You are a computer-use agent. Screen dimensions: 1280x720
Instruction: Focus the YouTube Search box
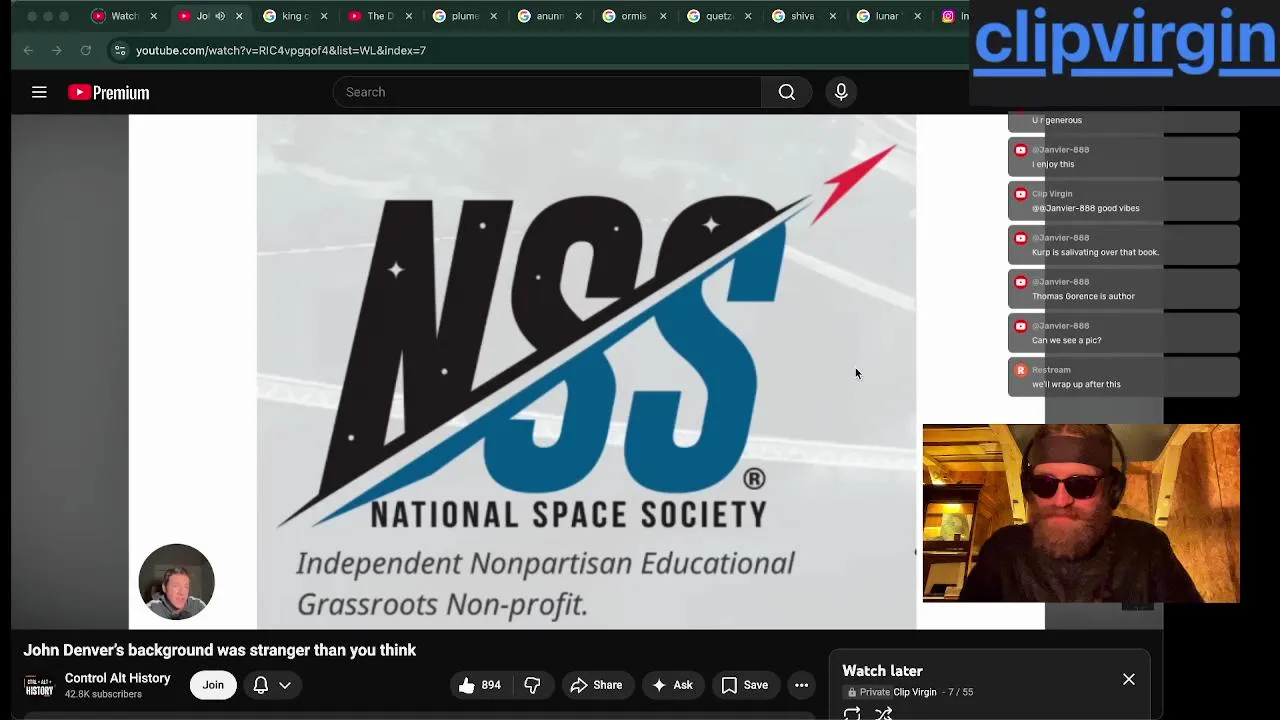coord(547,92)
